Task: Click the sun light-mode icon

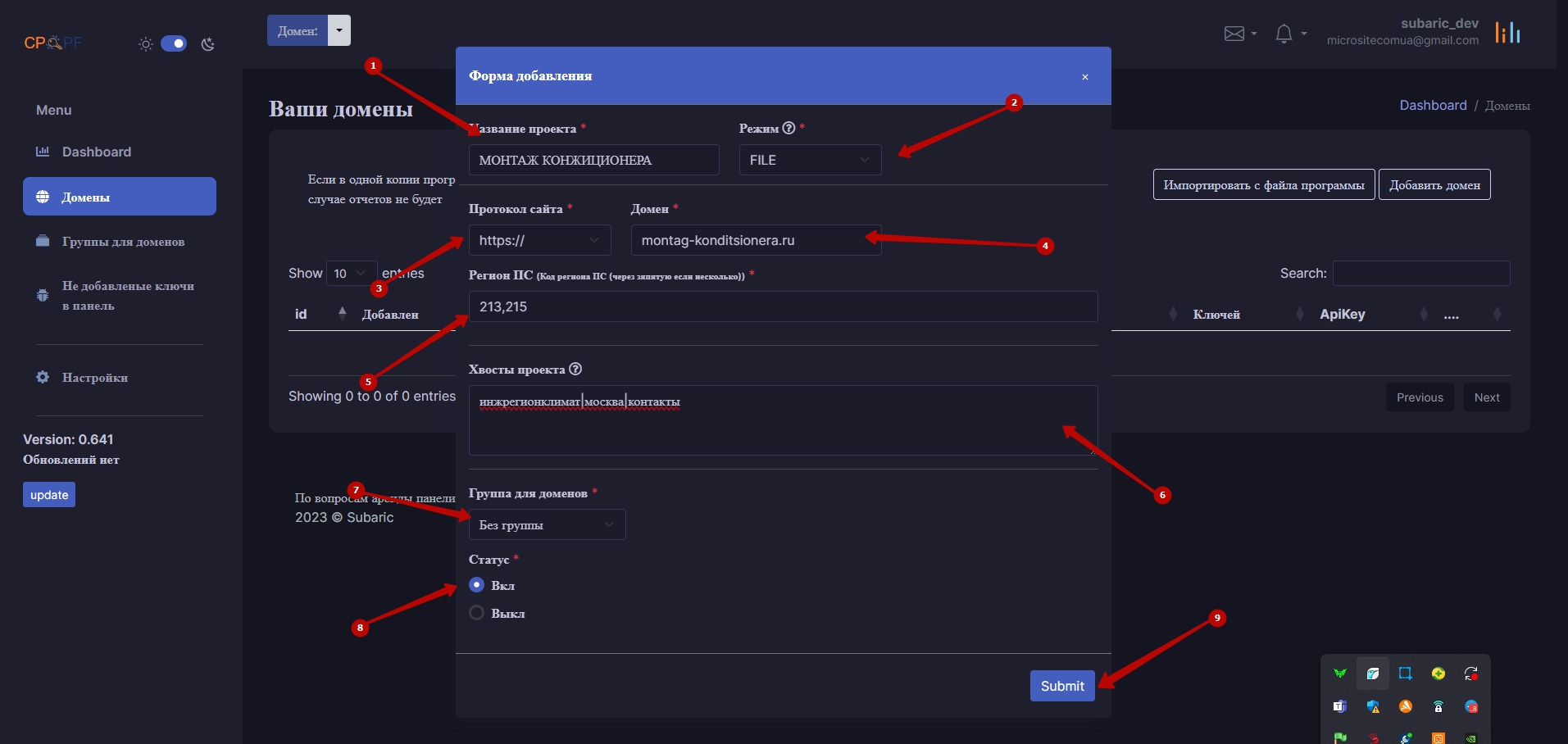Action: click(x=146, y=44)
